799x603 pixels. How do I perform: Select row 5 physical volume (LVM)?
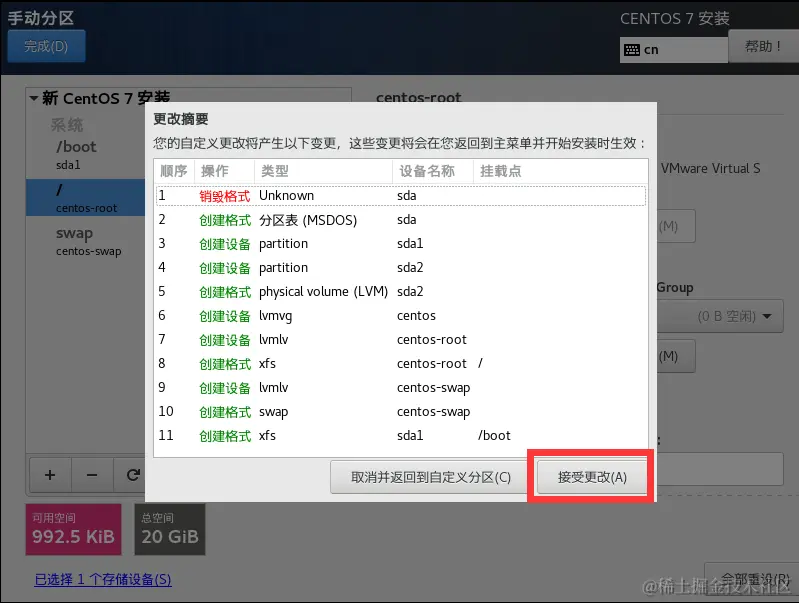(401, 292)
